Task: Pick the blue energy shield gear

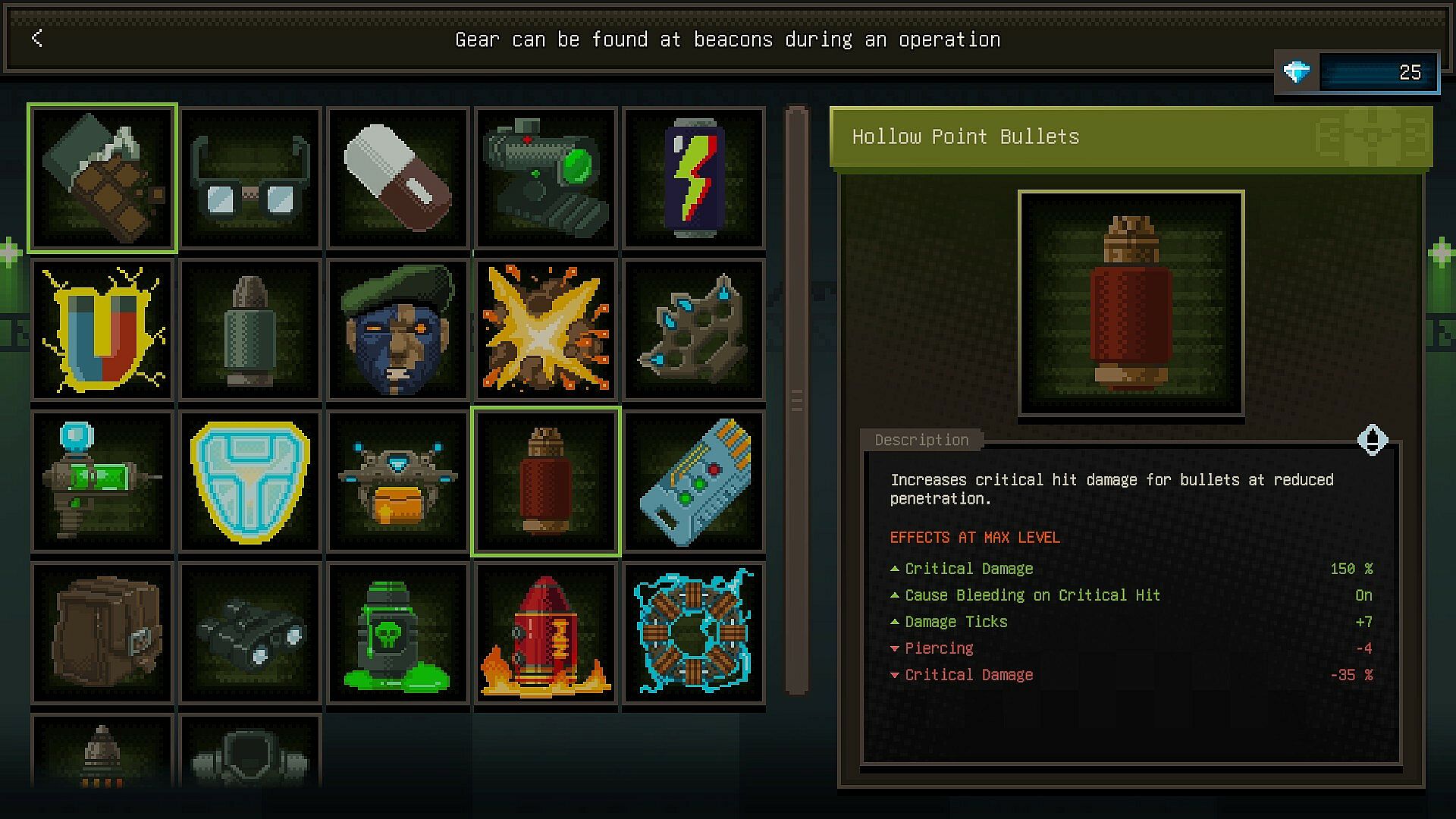Action: pyautogui.click(x=250, y=482)
